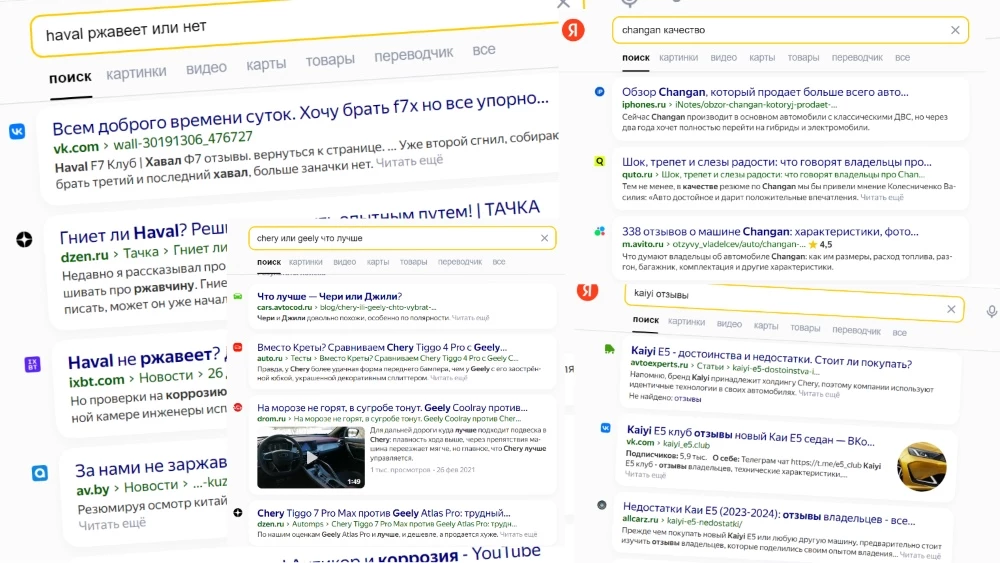
Task: Open 'Шок, трепет и слезы радости' result
Action: tap(776, 162)
